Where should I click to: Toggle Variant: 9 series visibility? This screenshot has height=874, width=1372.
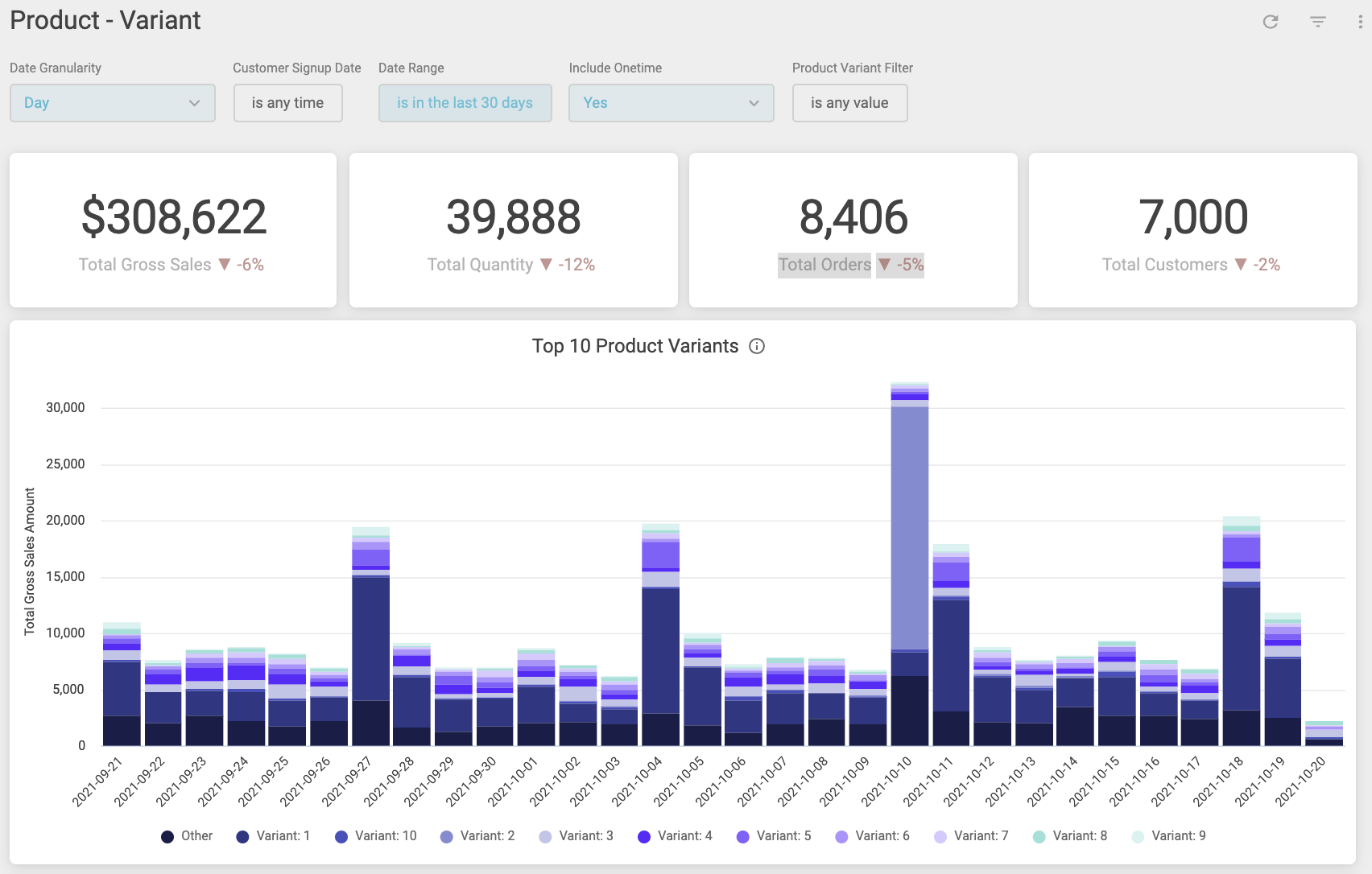click(x=1169, y=836)
